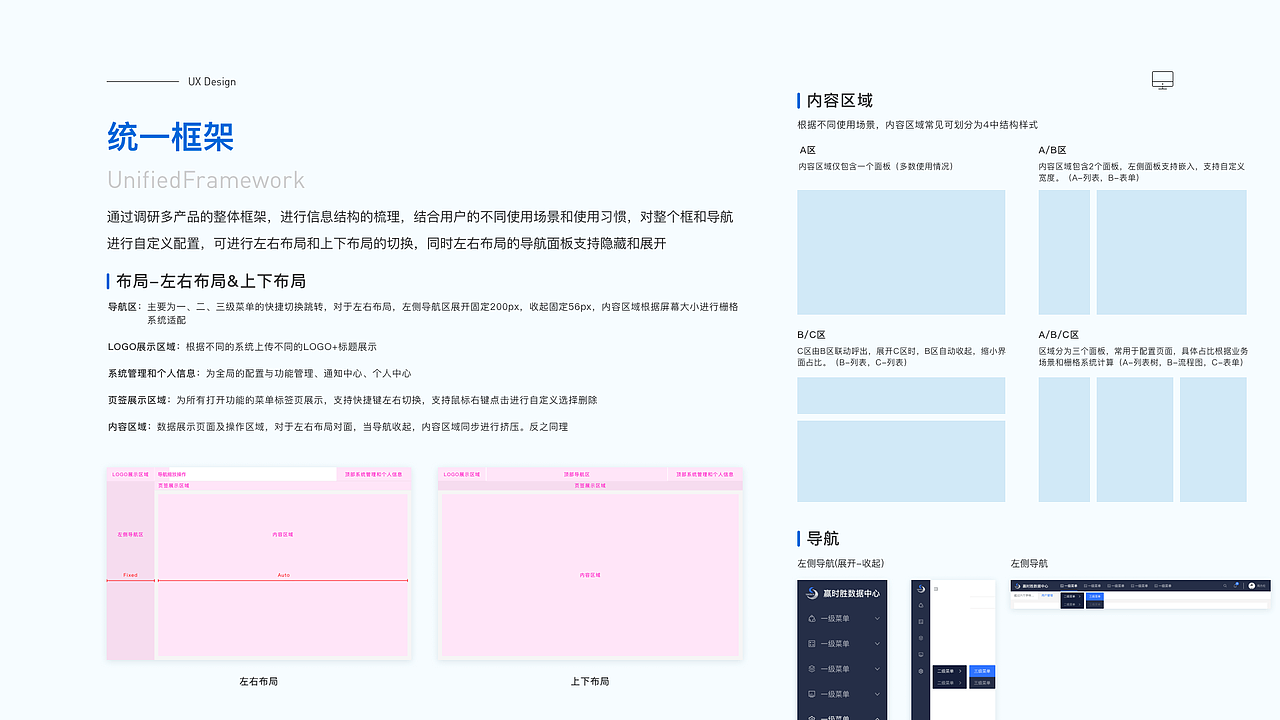Image resolution: width=1280 pixels, height=720 pixels.
Task: Click the logo atop the collapsed sidebar
Action: (921, 588)
